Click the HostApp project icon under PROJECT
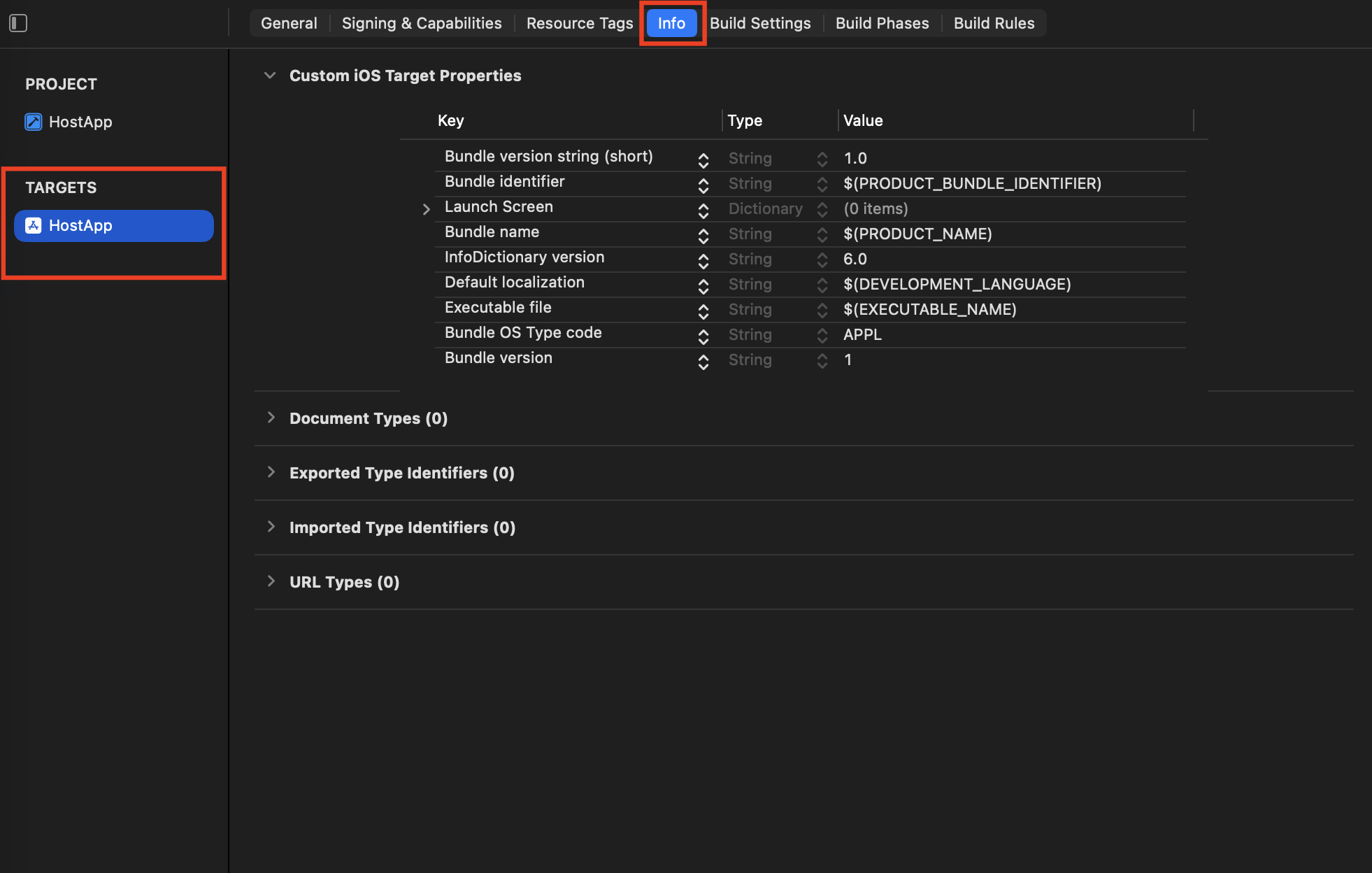1372x873 pixels. [x=34, y=122]
